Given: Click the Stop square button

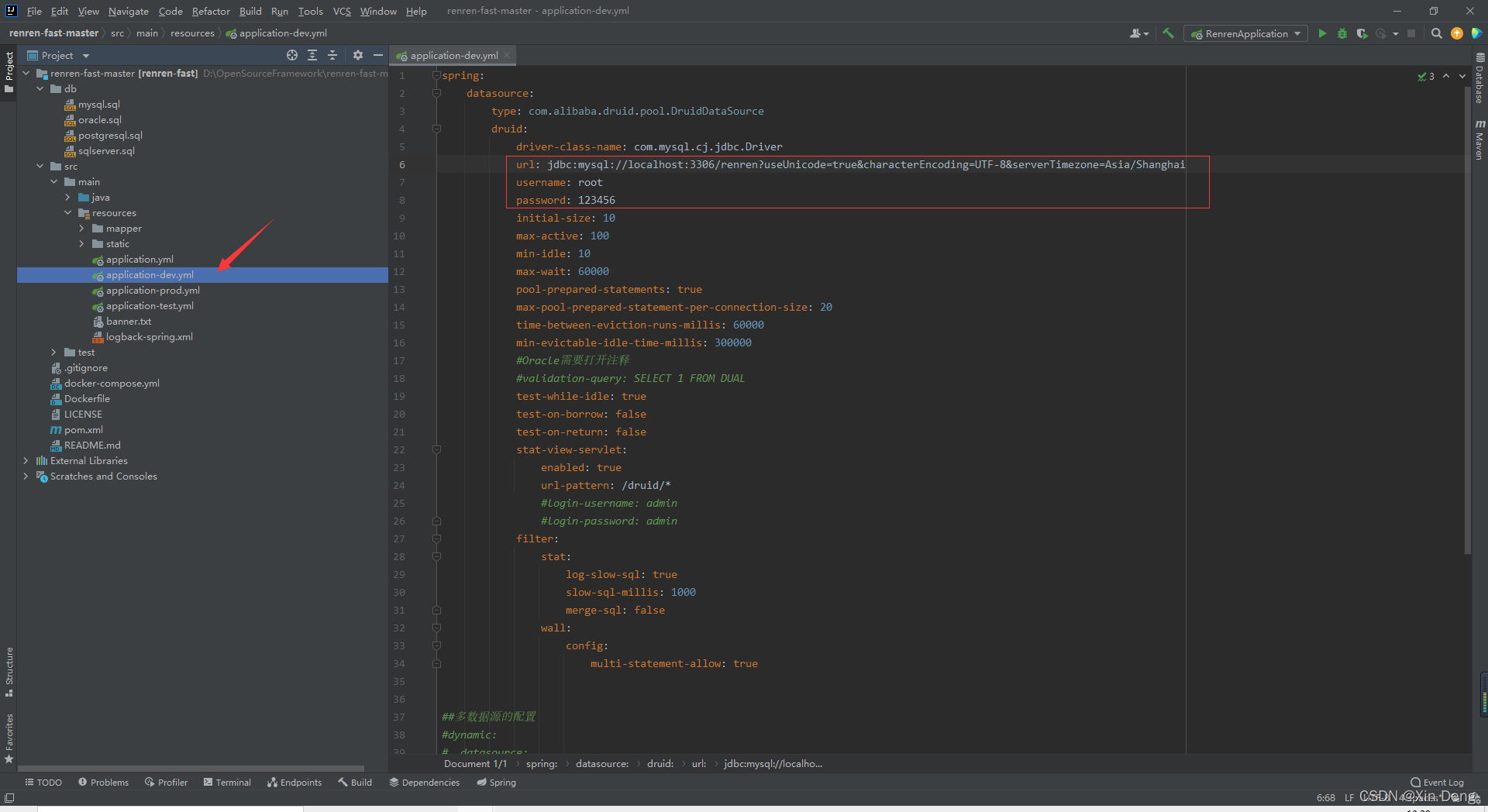Looking at the screenshot, I should tap(1411, 33).
